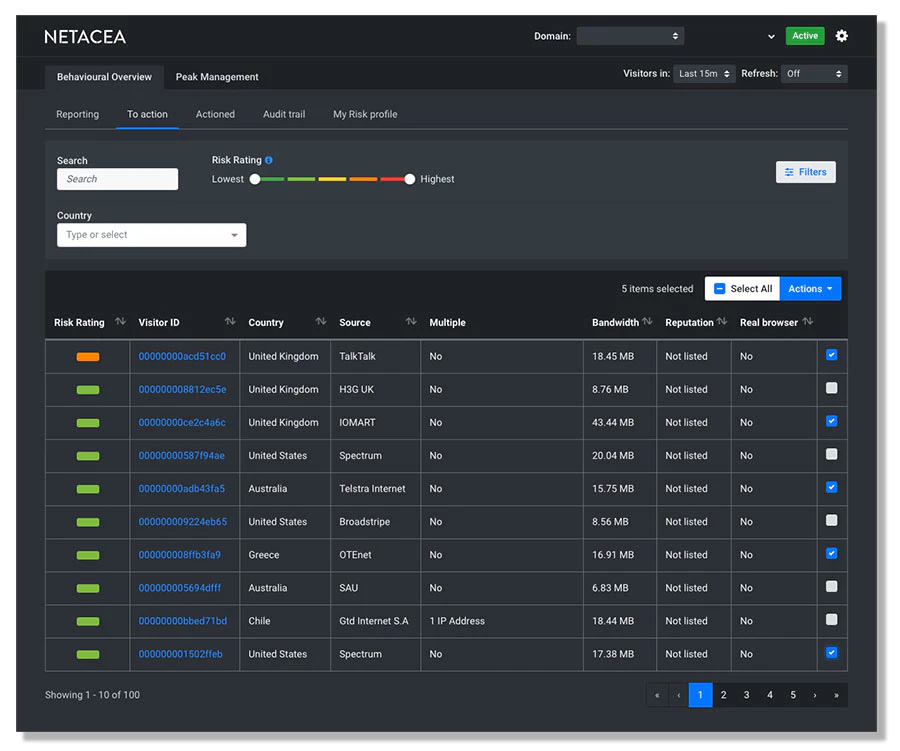Viewport: 900px width, 751px height.
Task: Go to page 3 of results
Action: click(x=746, y=694)
